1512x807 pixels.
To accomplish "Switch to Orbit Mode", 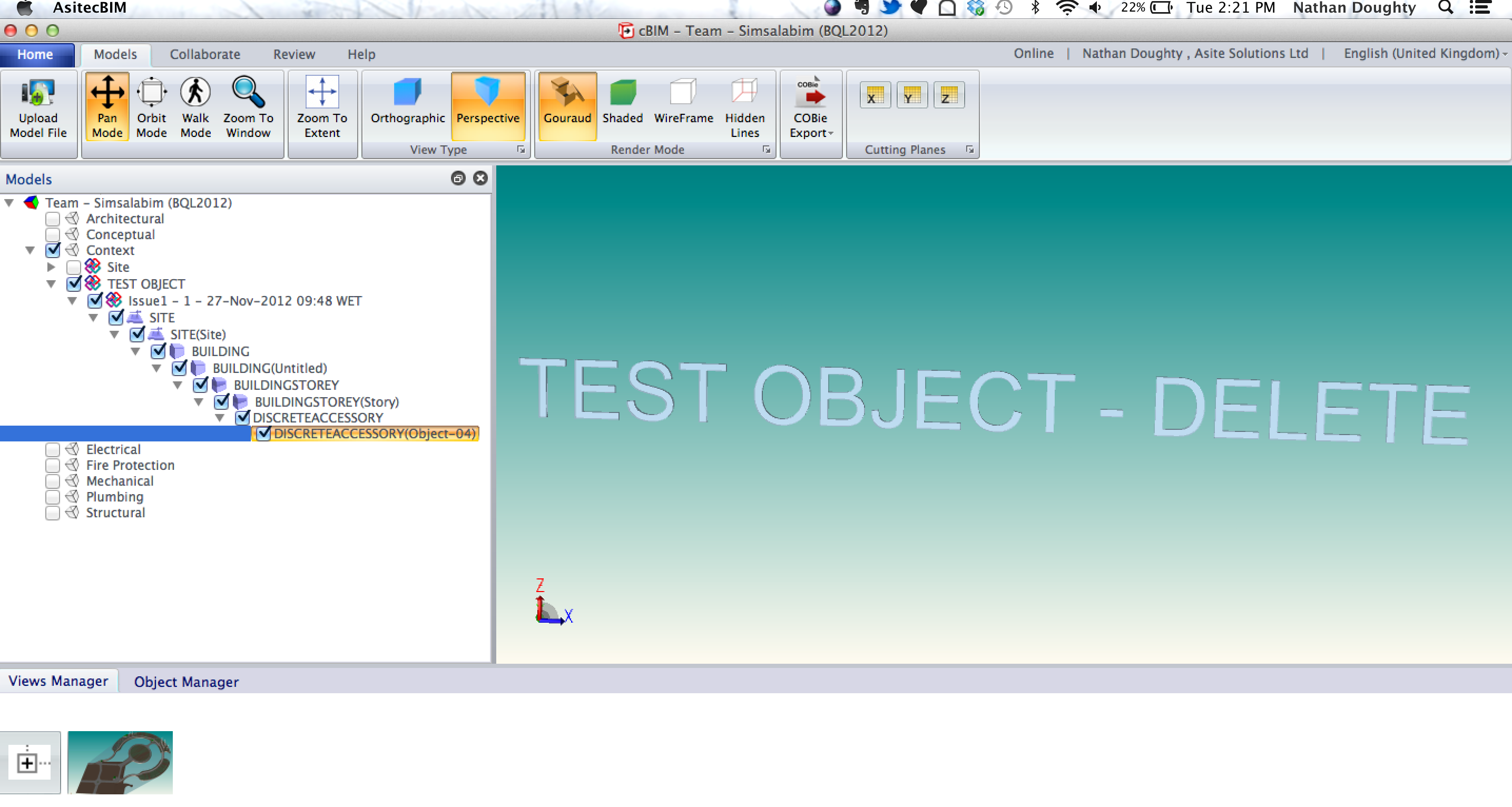I will coord(151,107).
